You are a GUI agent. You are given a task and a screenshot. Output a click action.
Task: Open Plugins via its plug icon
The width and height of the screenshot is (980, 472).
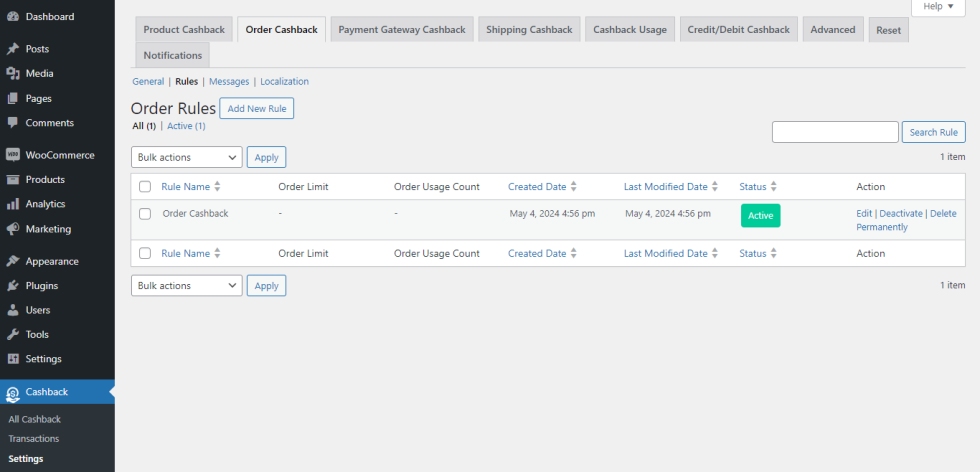pos(13,286)
